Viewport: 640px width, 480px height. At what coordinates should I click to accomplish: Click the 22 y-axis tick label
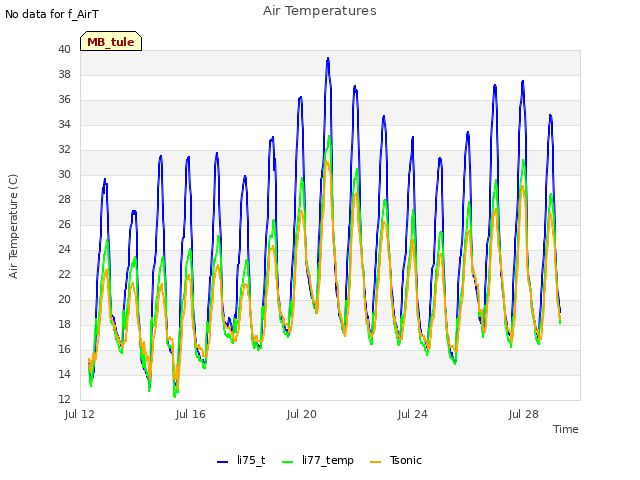(64, 274)
